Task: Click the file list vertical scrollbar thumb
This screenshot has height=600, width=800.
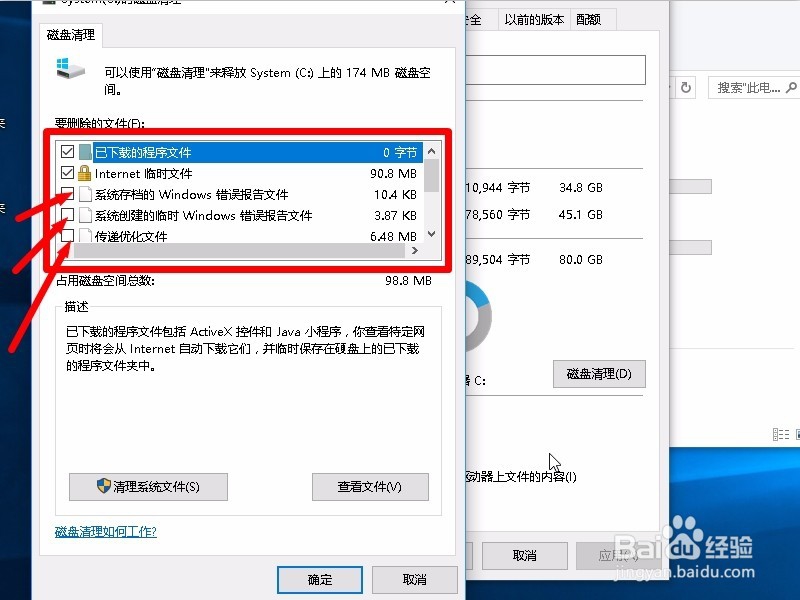Action: (432, 176)
